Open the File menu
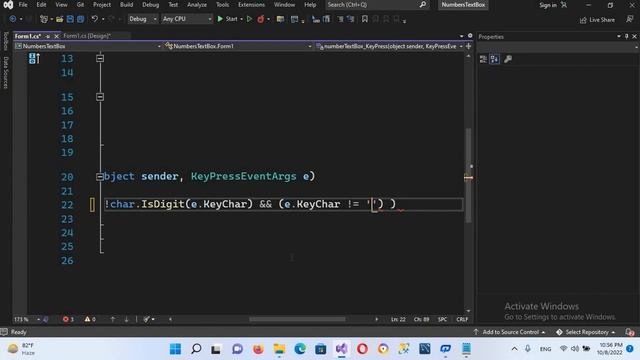The image size is (640, 360). 23,4
